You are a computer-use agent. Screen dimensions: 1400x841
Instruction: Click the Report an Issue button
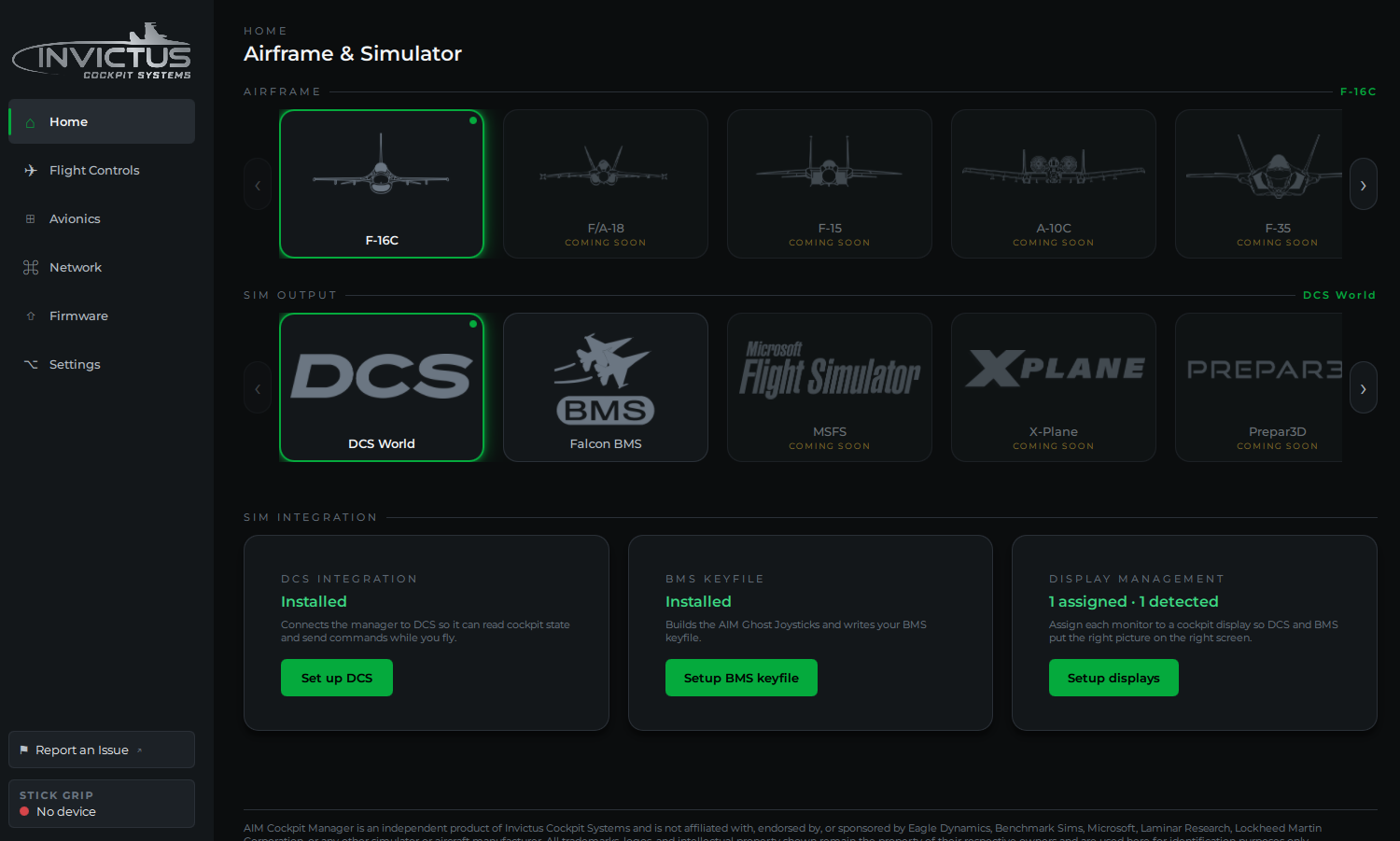[102, 750]
